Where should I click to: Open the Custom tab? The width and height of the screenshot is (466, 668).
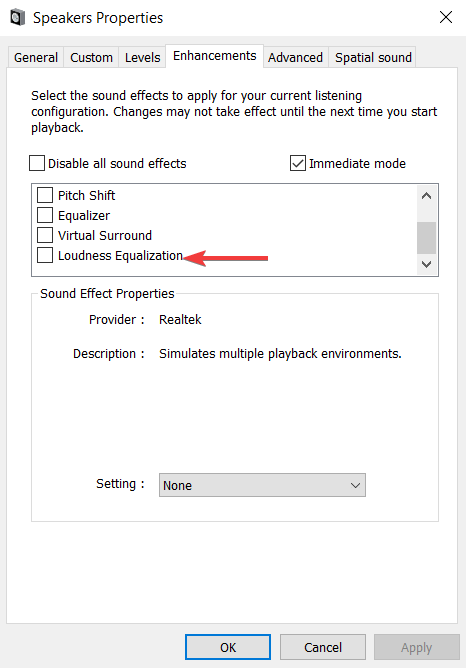point(91,58)
